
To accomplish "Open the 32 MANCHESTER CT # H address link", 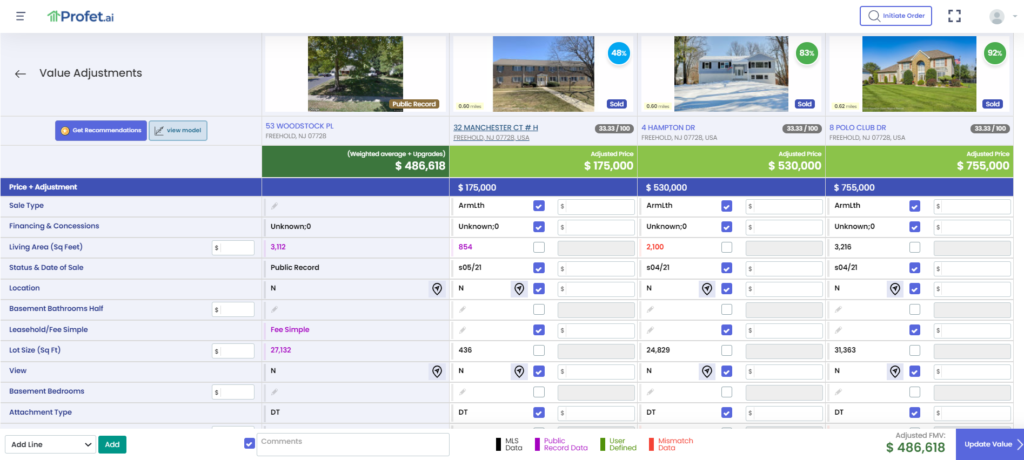I will [496, 127].
